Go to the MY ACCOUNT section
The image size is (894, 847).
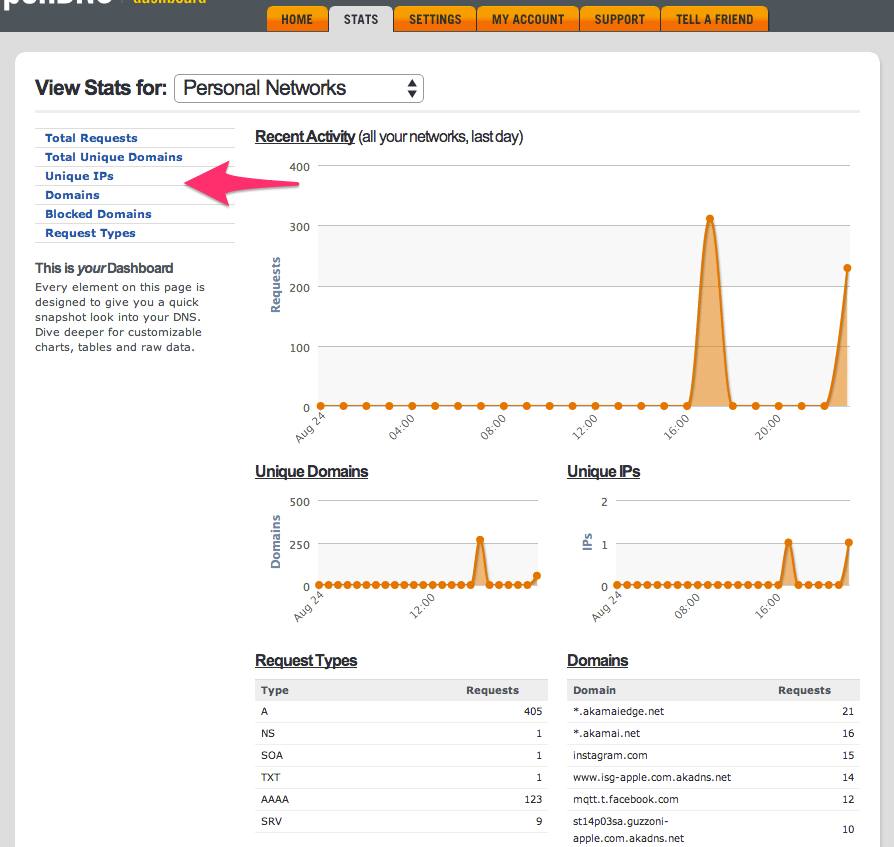(x=527, y=18)
